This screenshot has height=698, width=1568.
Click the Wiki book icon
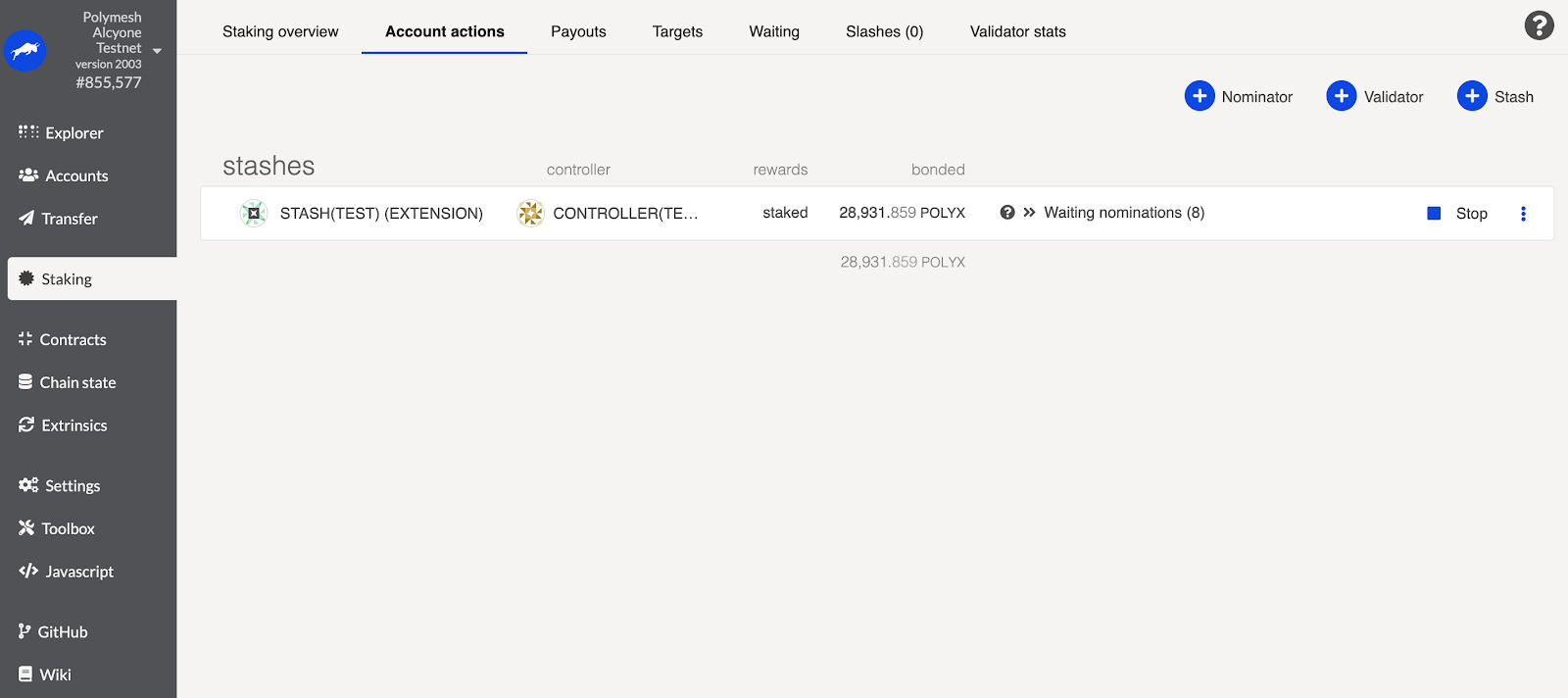[x=25, y=674]
